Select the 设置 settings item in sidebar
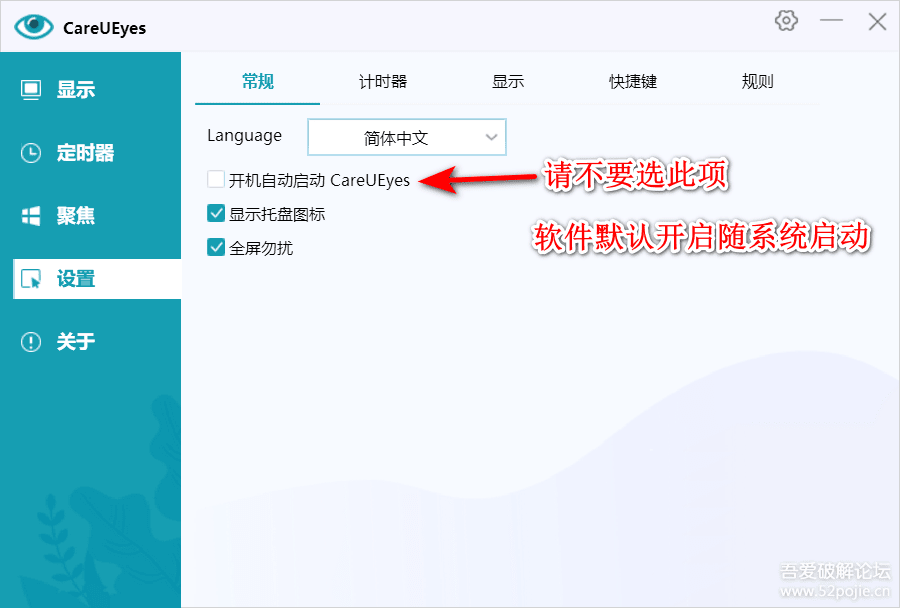The image size is (900, 608). [75, 279]
